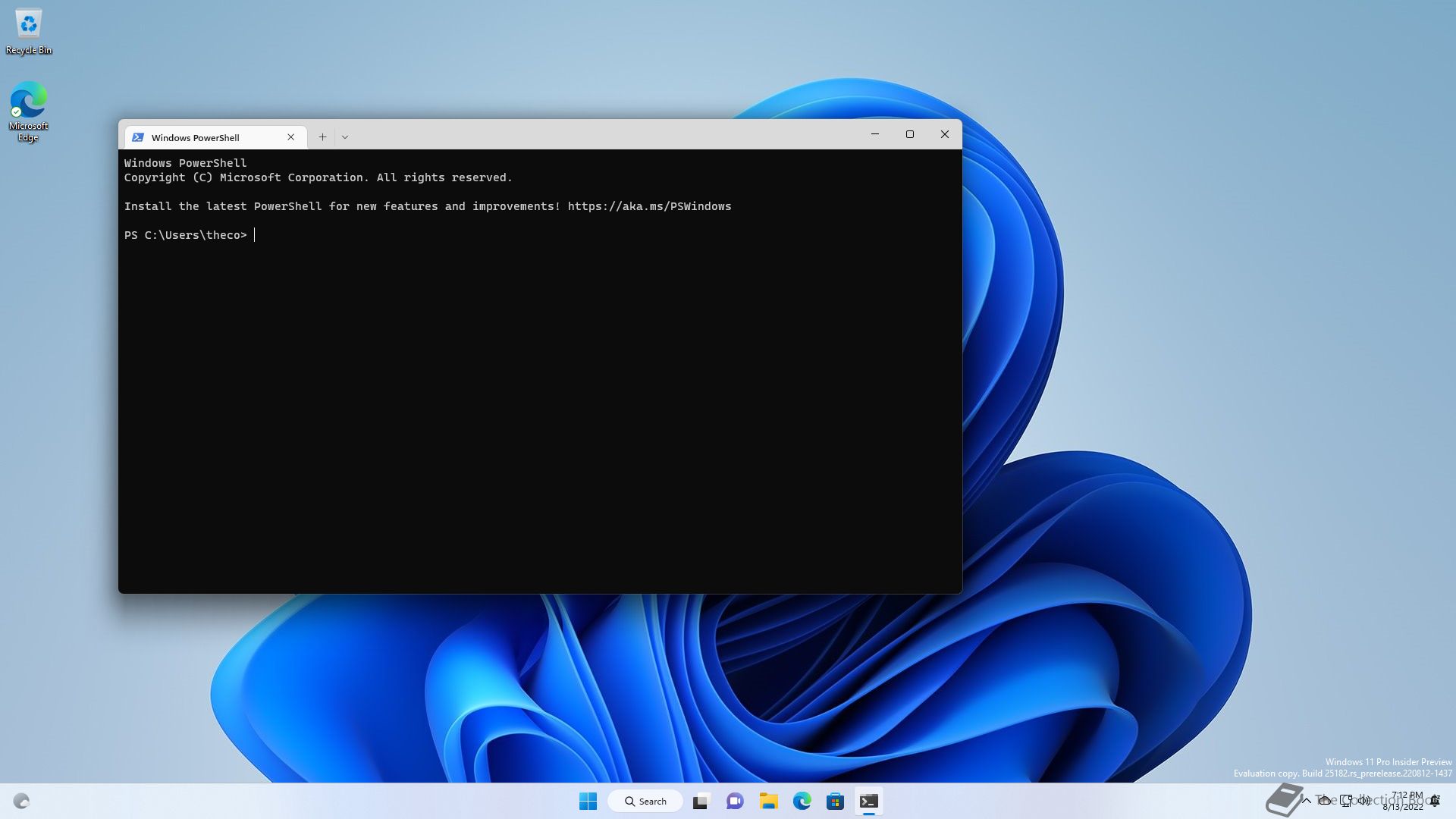Open Microsoft Store from the taskbar

coord(836,801)
